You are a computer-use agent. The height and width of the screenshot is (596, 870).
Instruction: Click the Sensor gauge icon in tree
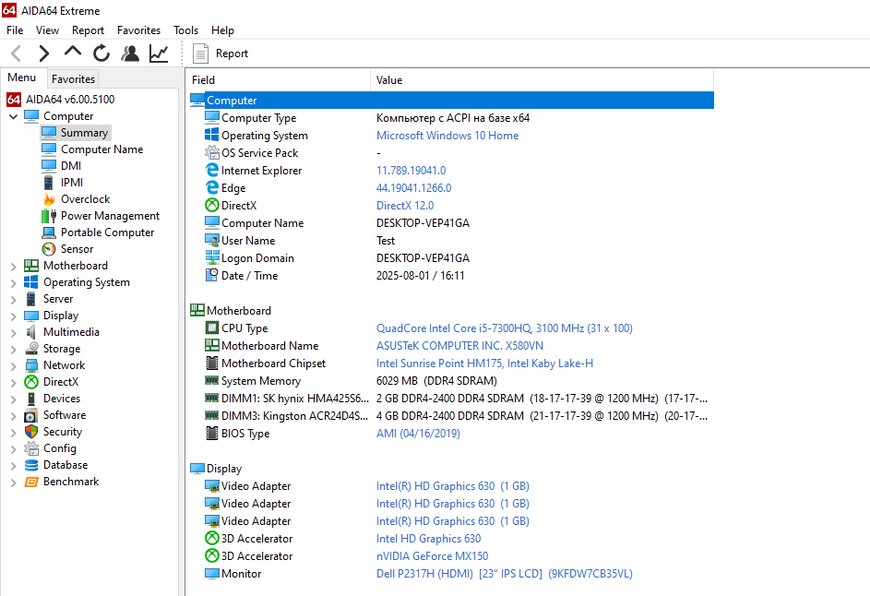(49, 249)
